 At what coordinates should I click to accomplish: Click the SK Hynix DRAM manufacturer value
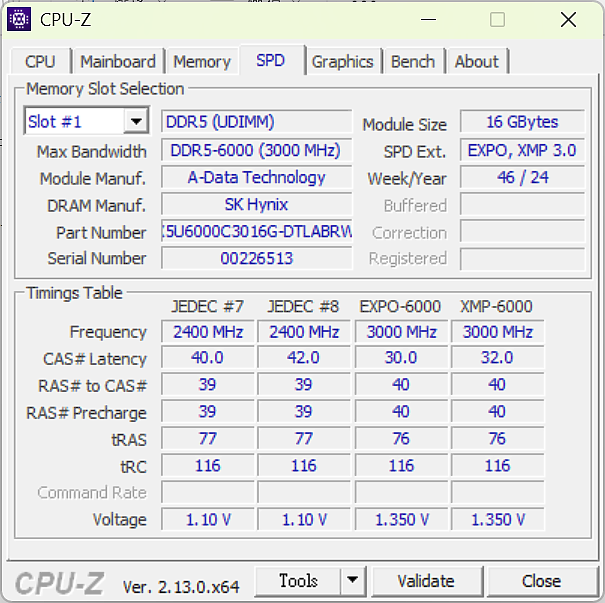[257, 204]
